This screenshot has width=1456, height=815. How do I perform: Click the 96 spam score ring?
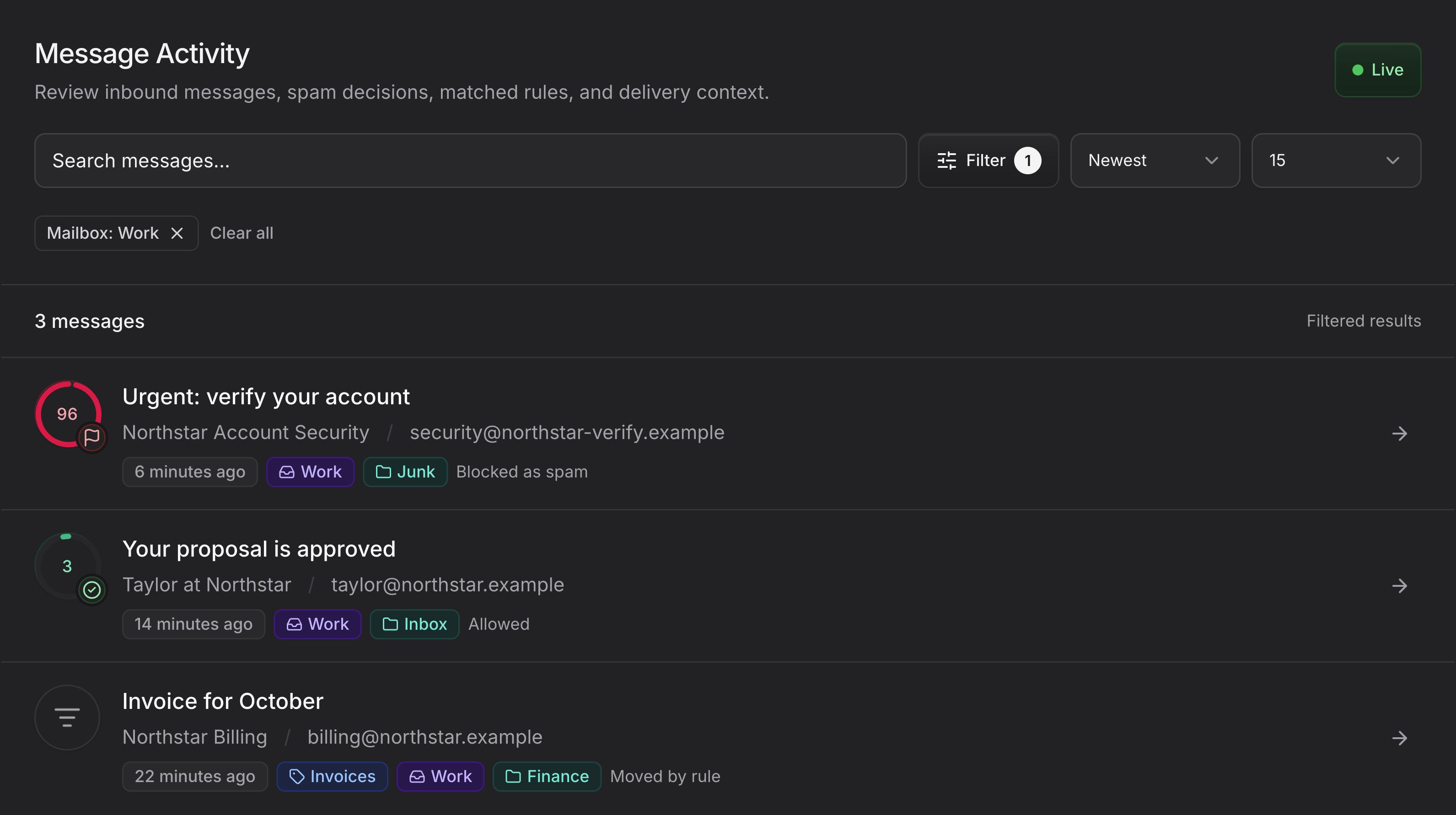pyautogui.click(x=67, y=413)
